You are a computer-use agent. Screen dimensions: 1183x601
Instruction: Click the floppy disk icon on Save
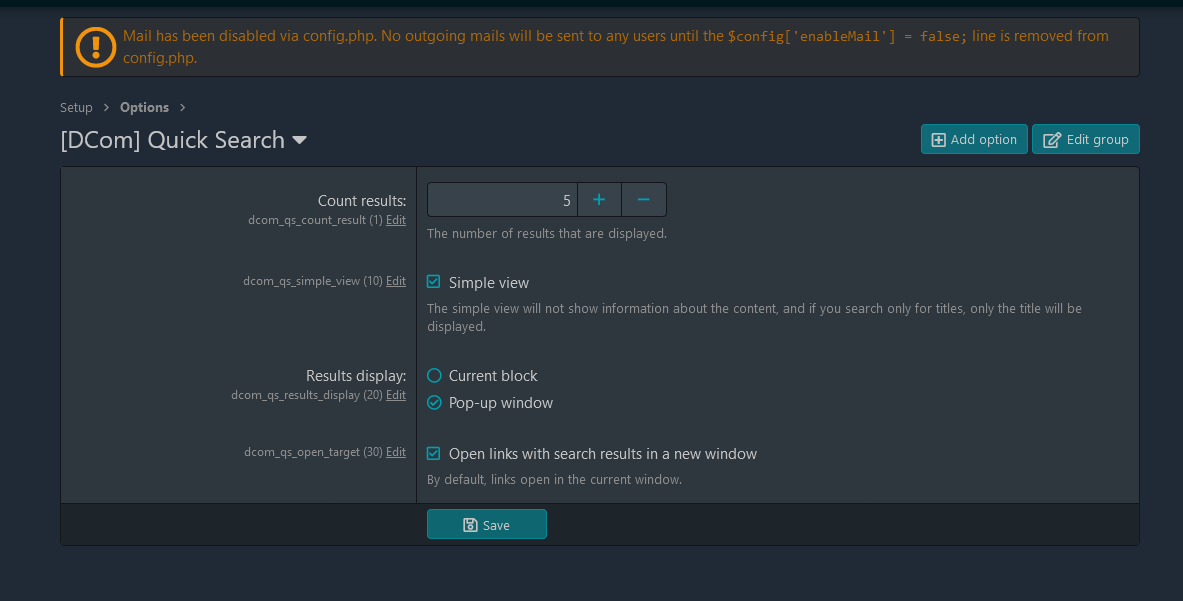pos(470,525)
